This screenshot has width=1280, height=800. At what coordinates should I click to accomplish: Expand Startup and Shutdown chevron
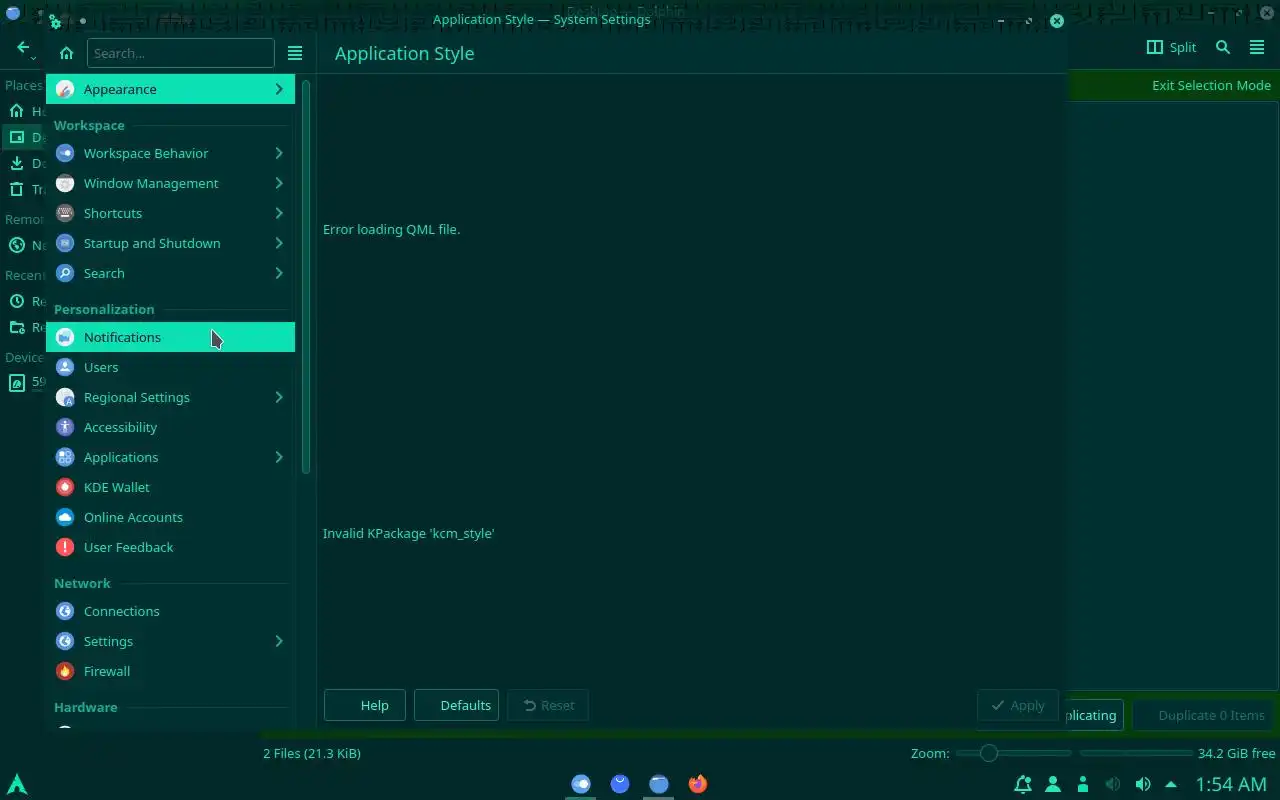(x=279, y=243)
